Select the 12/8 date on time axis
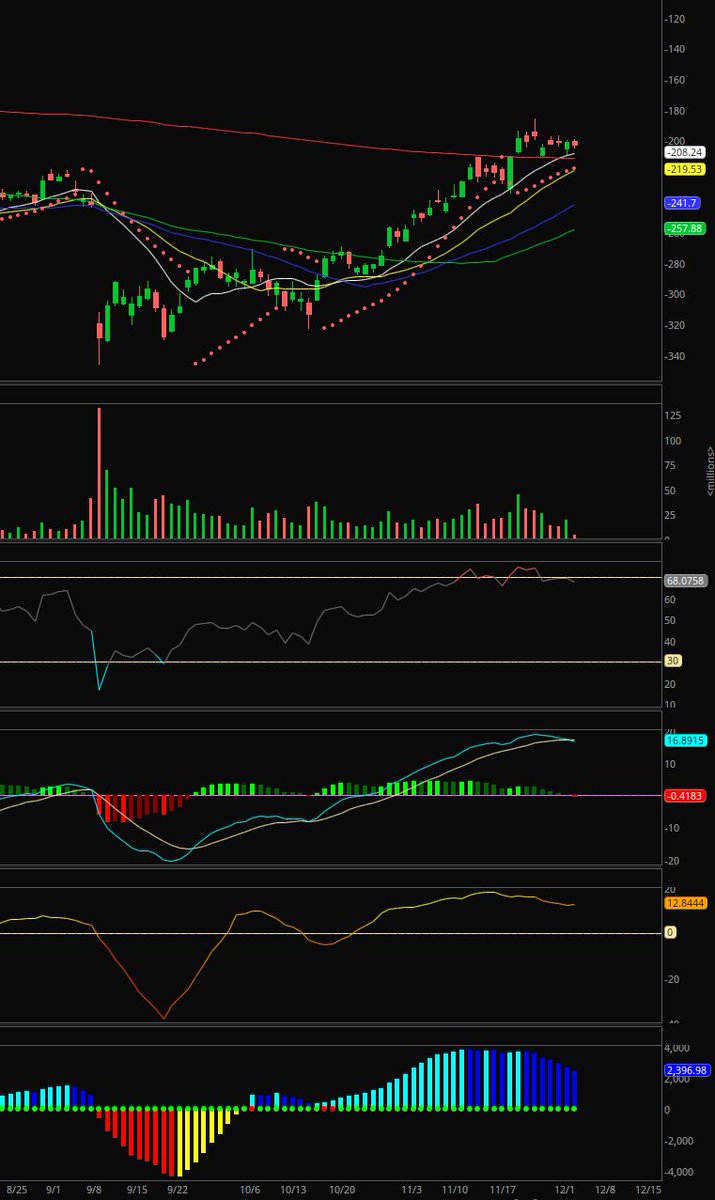 pos(605,1191)
